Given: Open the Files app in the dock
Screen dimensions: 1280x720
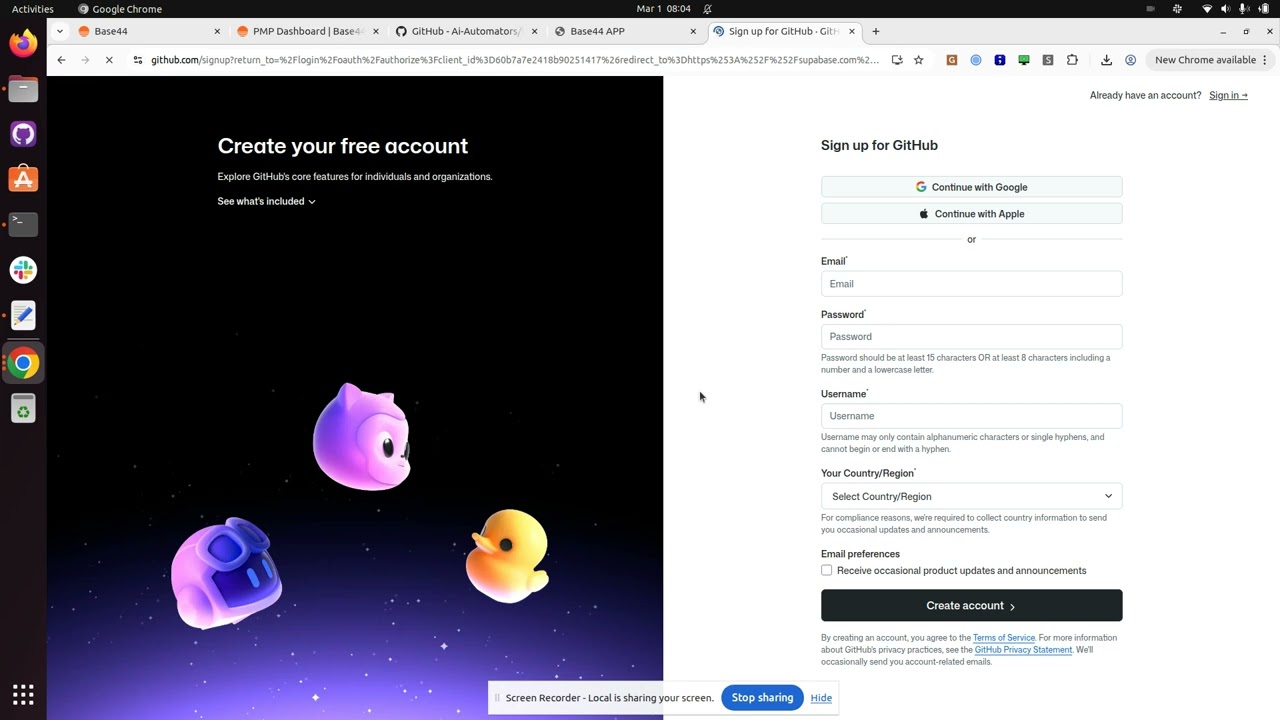Looking at the screenshot, I should [x=23, y=89].
